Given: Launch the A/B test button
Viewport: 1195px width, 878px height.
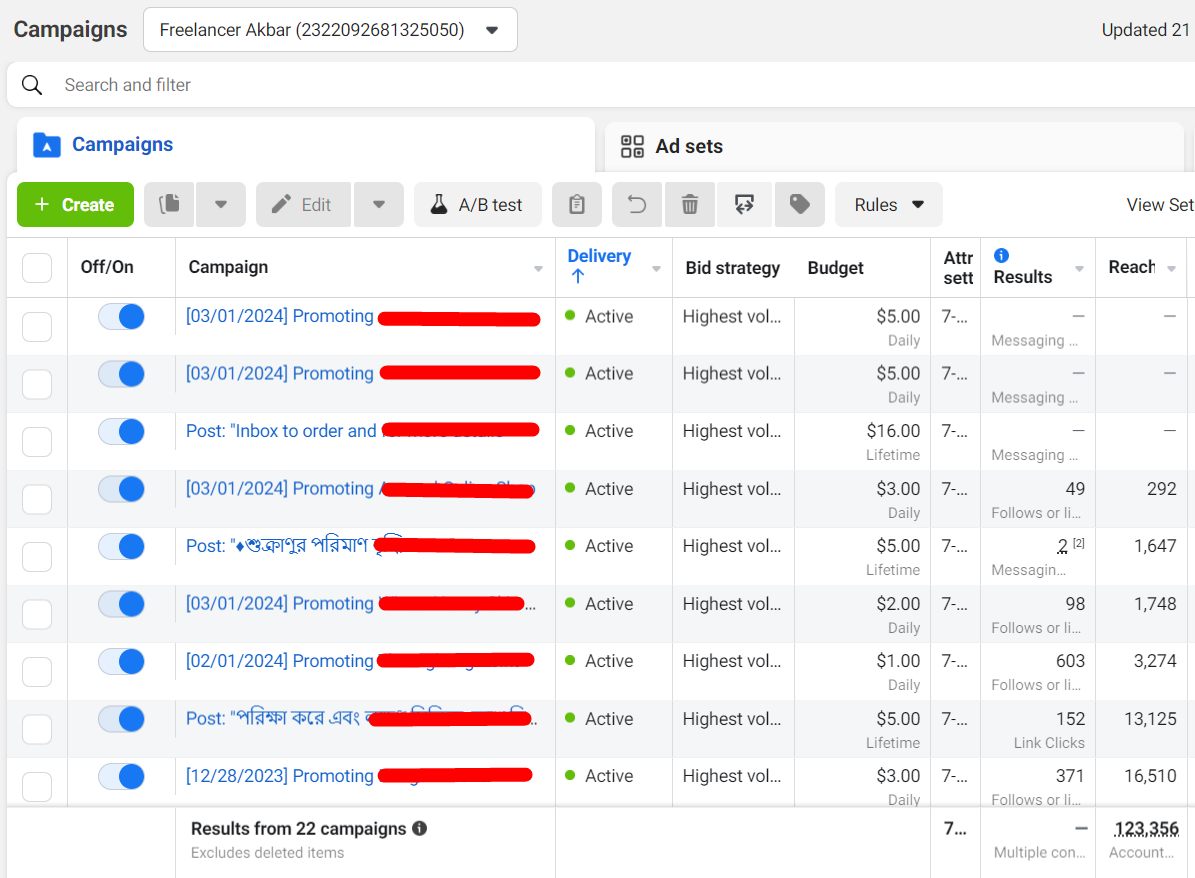Looking at the screenshot, I should 477,205.
